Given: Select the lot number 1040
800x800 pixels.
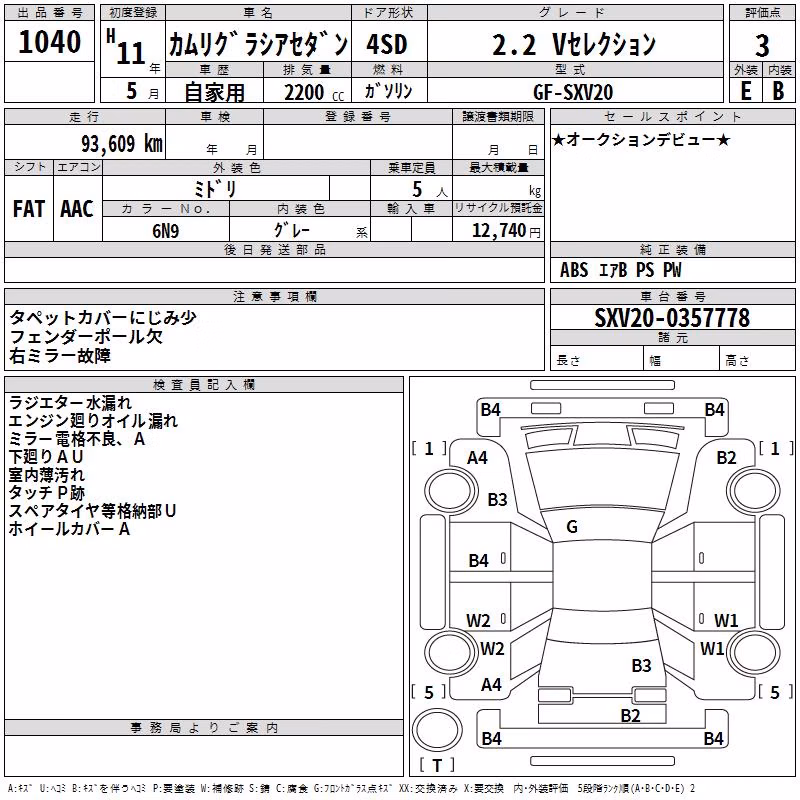Looking at the screenshot, I should (x=49, y=42).
